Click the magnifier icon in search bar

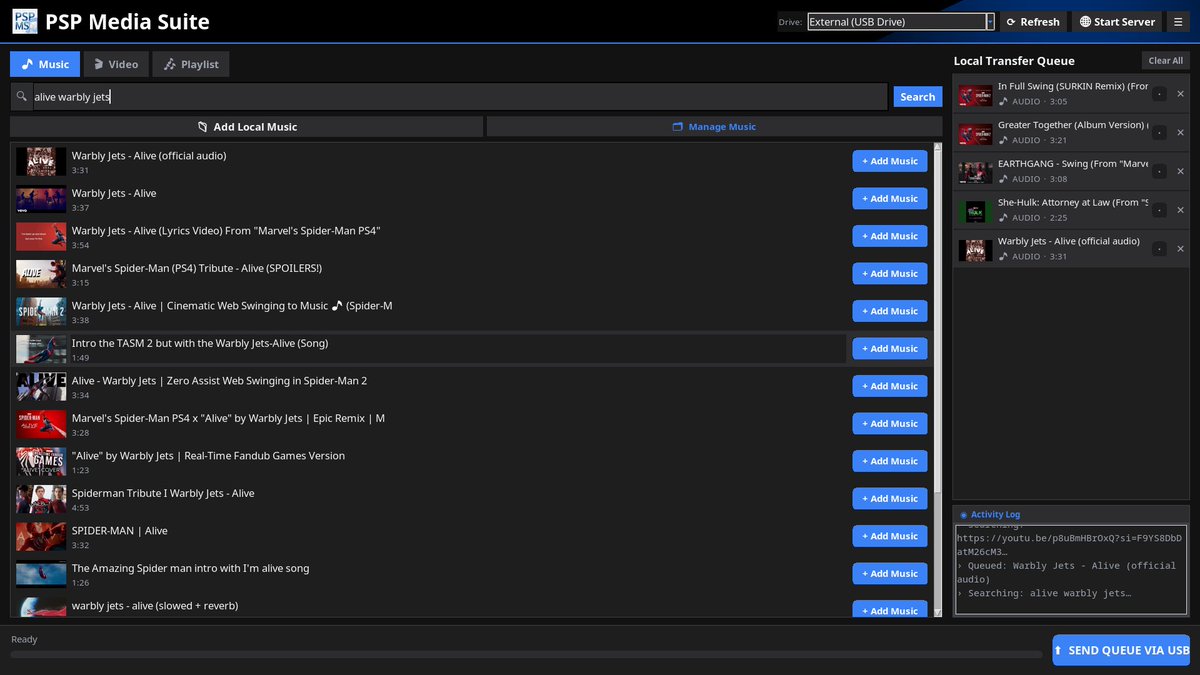point(22,97)
